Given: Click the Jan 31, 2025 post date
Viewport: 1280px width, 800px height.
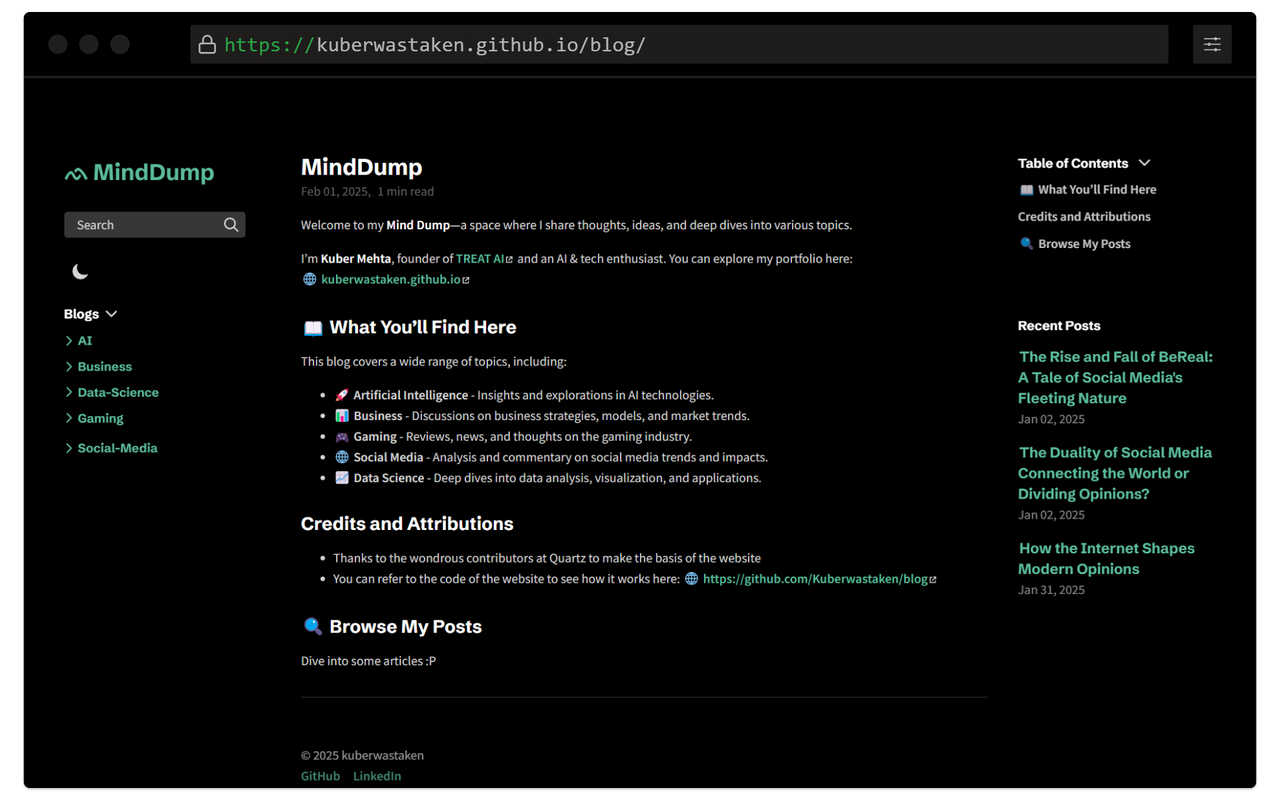Looking at the screenshot, I should click(x=1051, y=590).
